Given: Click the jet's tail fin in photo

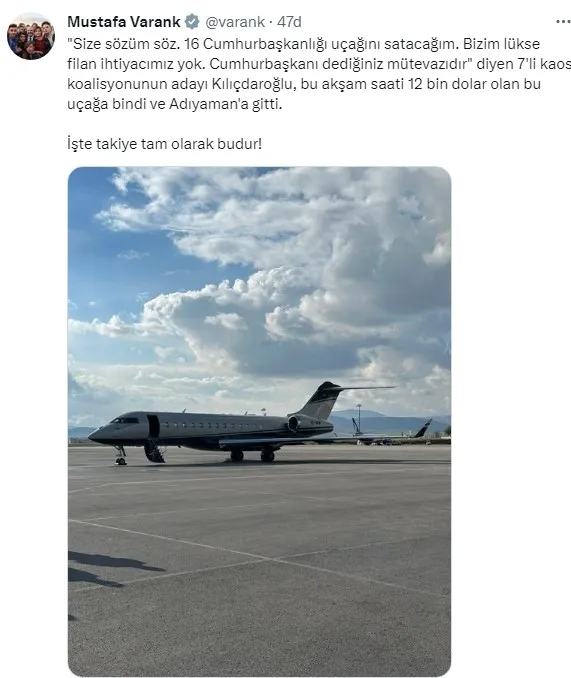Looking at the screenshot, I should [x=322, y=400].
